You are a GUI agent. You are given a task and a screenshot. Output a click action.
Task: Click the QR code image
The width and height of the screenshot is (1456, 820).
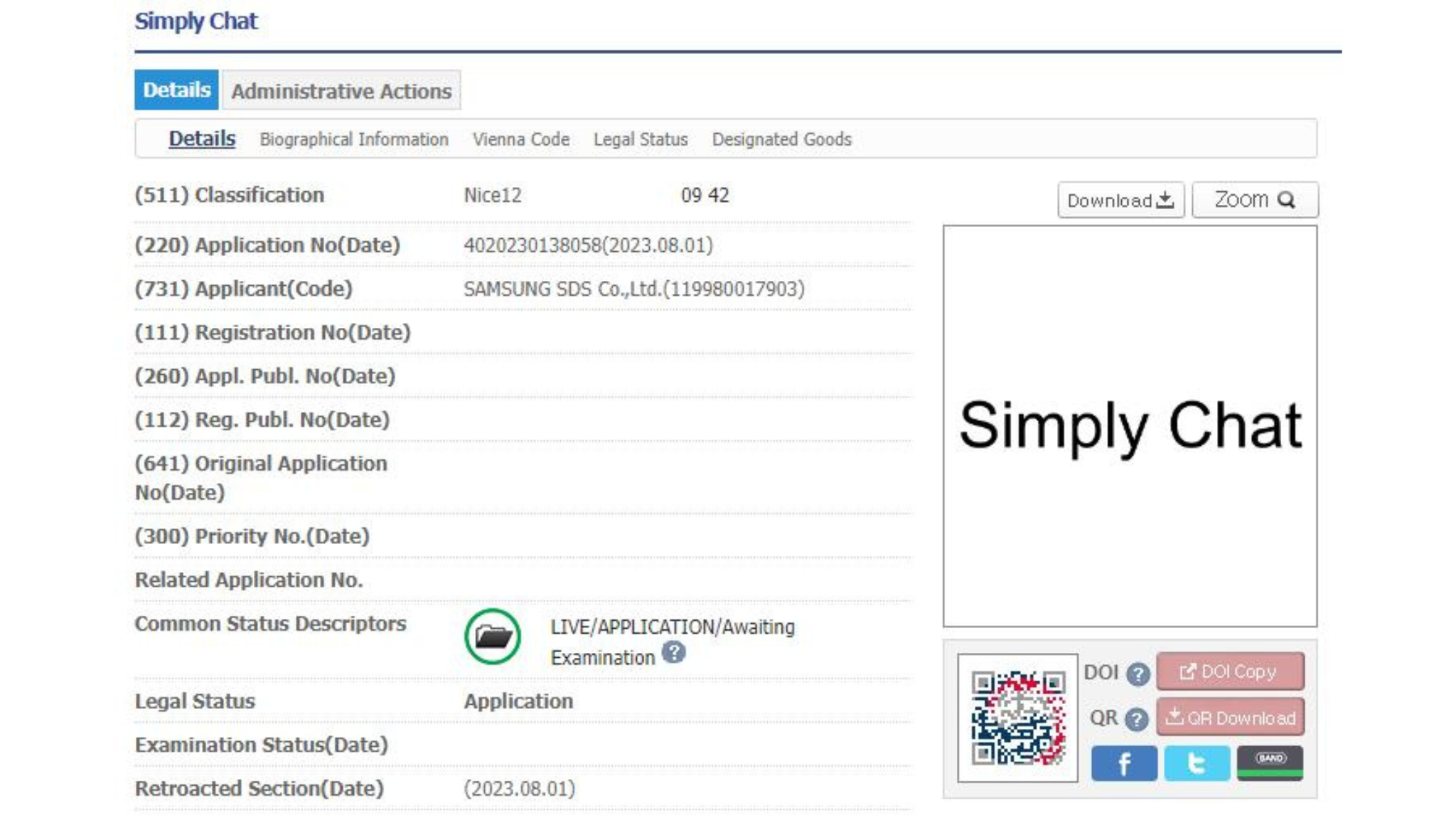tap(1017, 718)
